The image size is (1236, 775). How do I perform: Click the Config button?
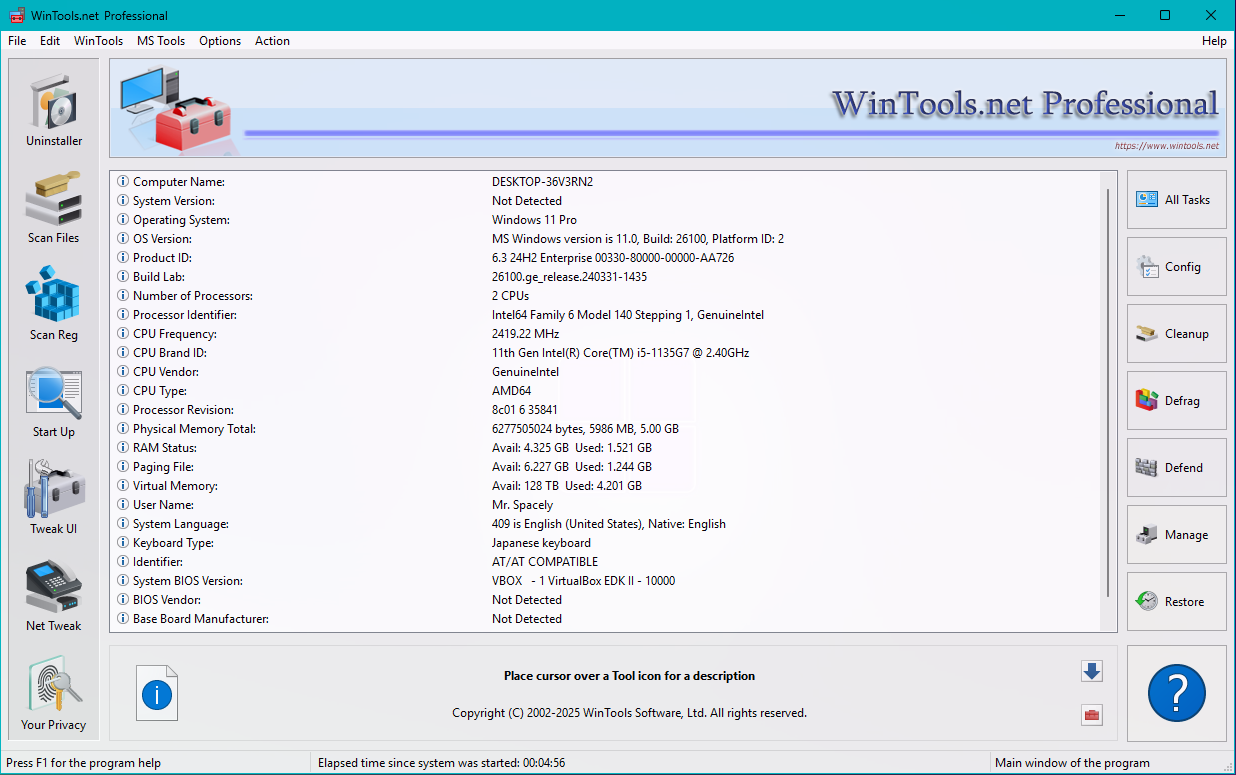coord(1177,267)
